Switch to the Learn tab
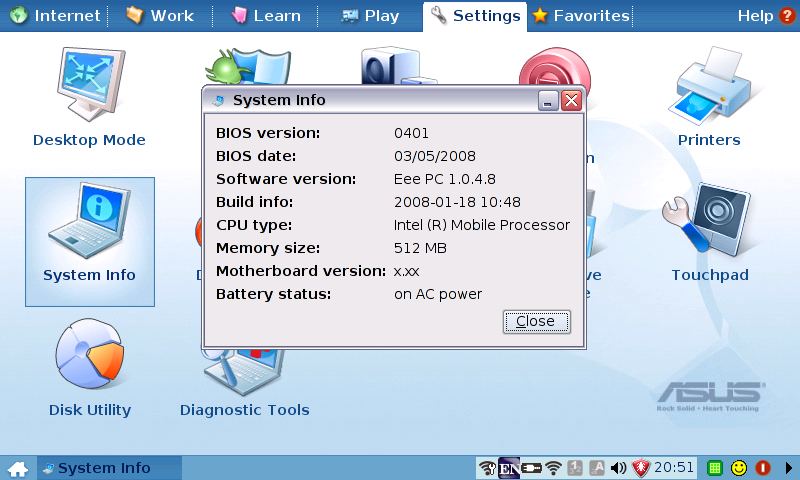Viewport: 800px width, 480px height. coord(265,16)
